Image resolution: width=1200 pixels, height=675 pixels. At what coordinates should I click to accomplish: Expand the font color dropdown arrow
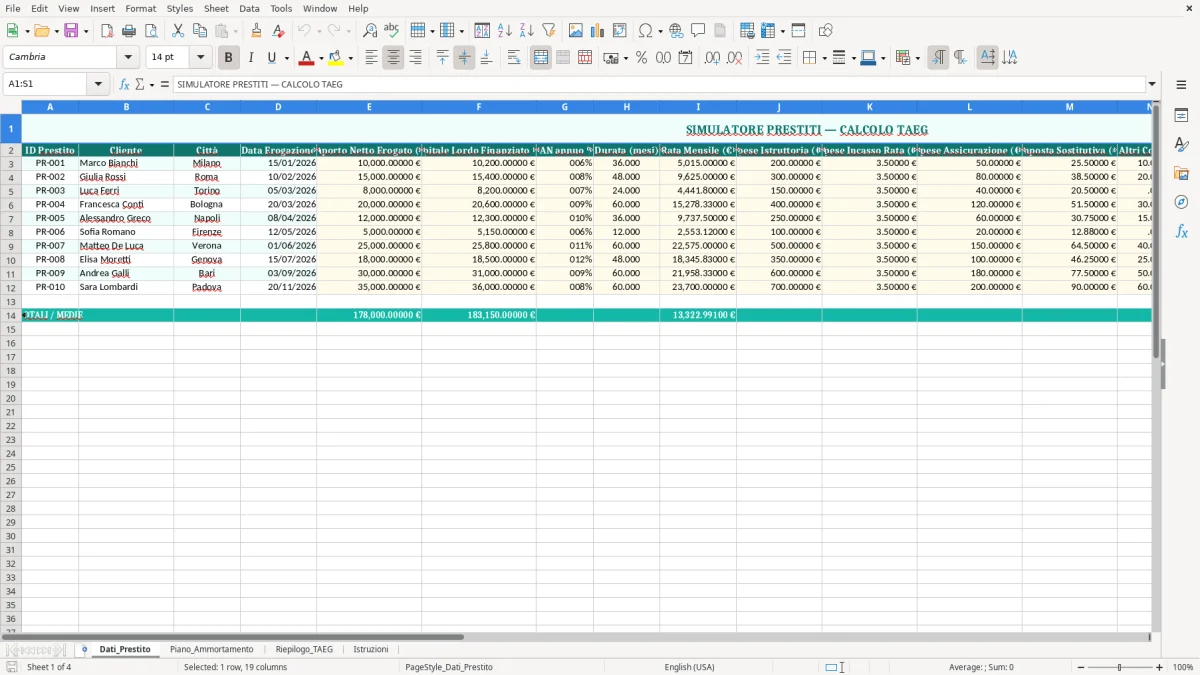(x=321, y=58)
